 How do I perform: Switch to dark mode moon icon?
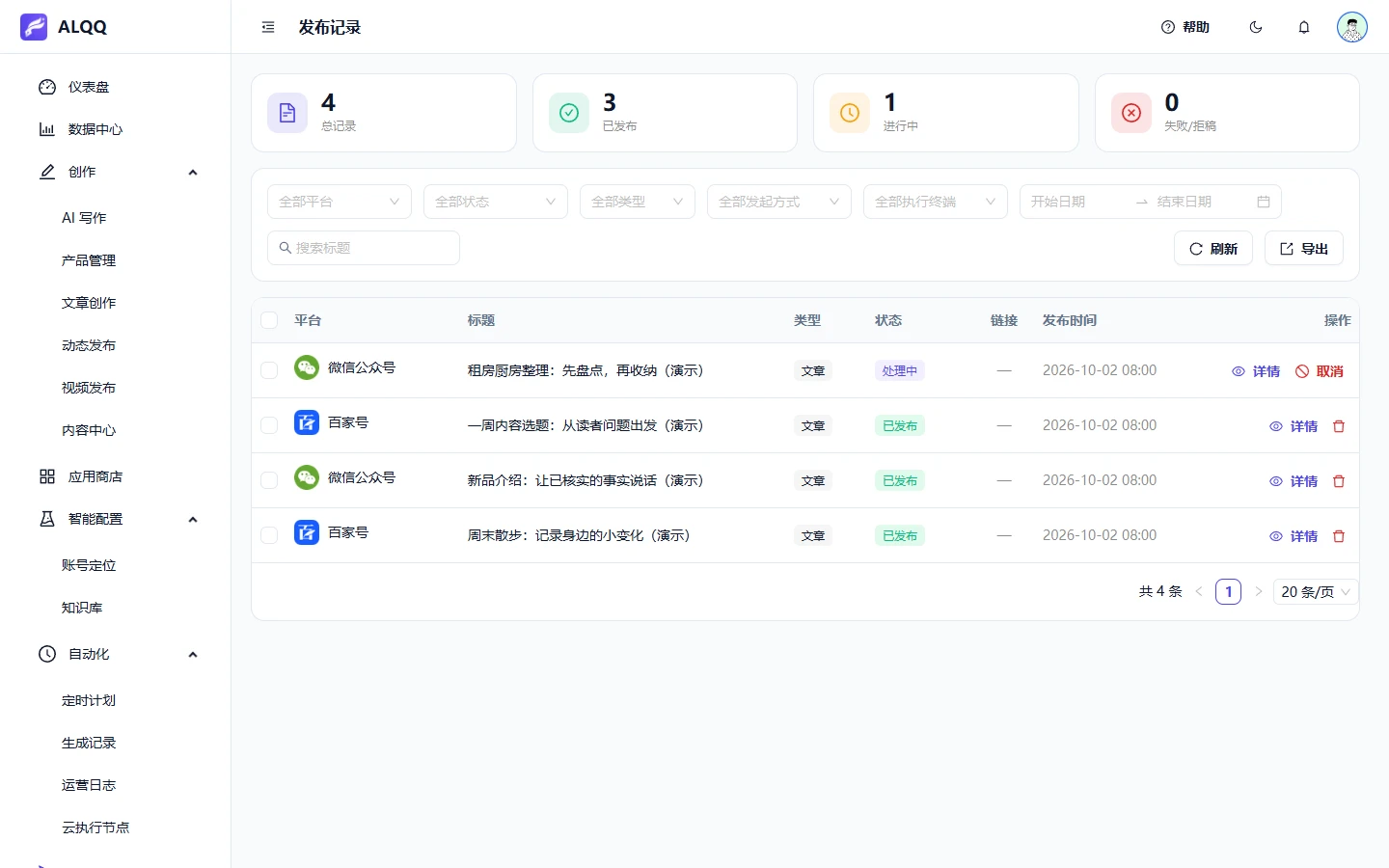point(1256,27)
